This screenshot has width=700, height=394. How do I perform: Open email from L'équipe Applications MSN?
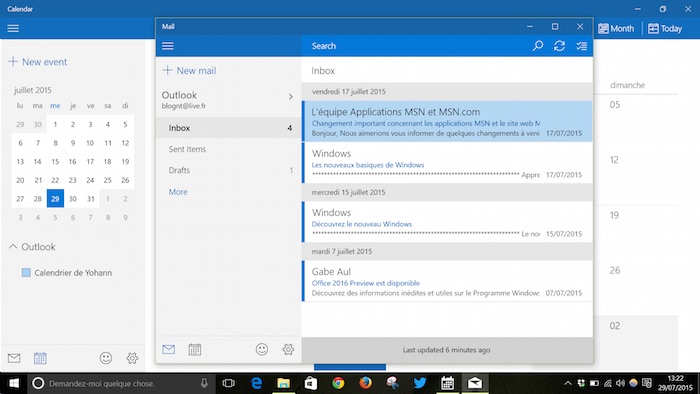[447, 121]
